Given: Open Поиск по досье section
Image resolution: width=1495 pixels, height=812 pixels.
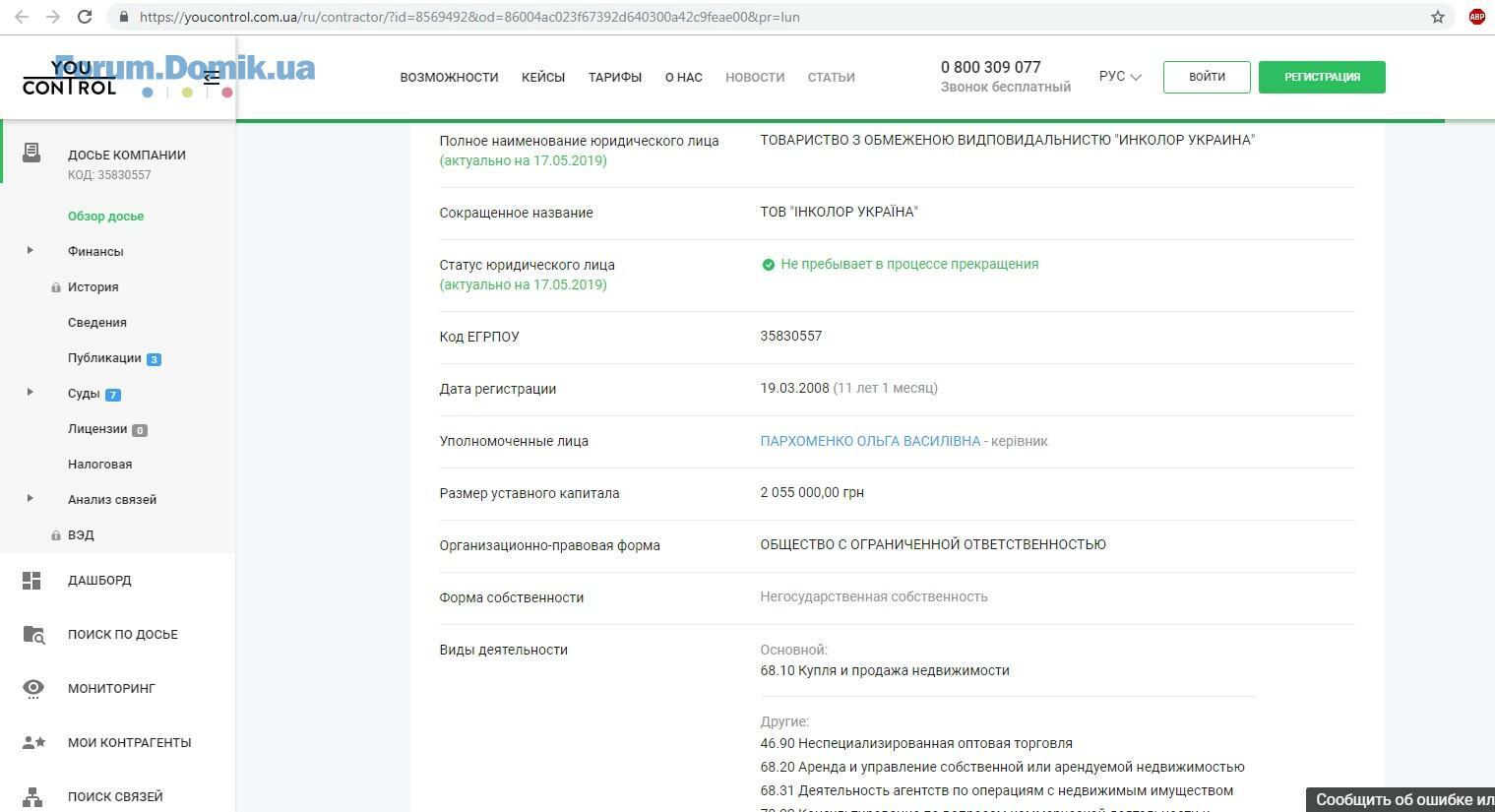Looking at the screenshot, I should pos(123,635).
